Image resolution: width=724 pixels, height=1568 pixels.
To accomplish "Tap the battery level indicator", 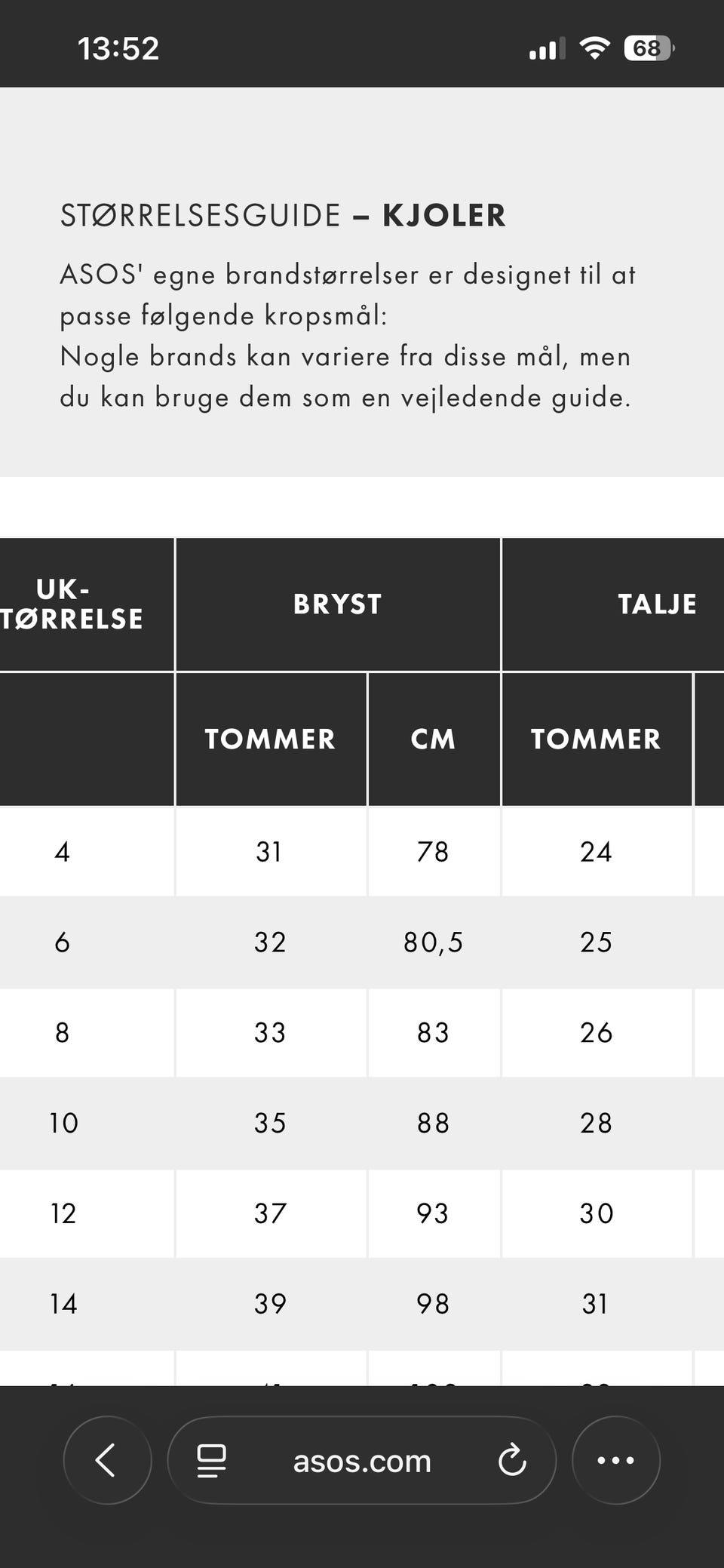I will [649, 48].
